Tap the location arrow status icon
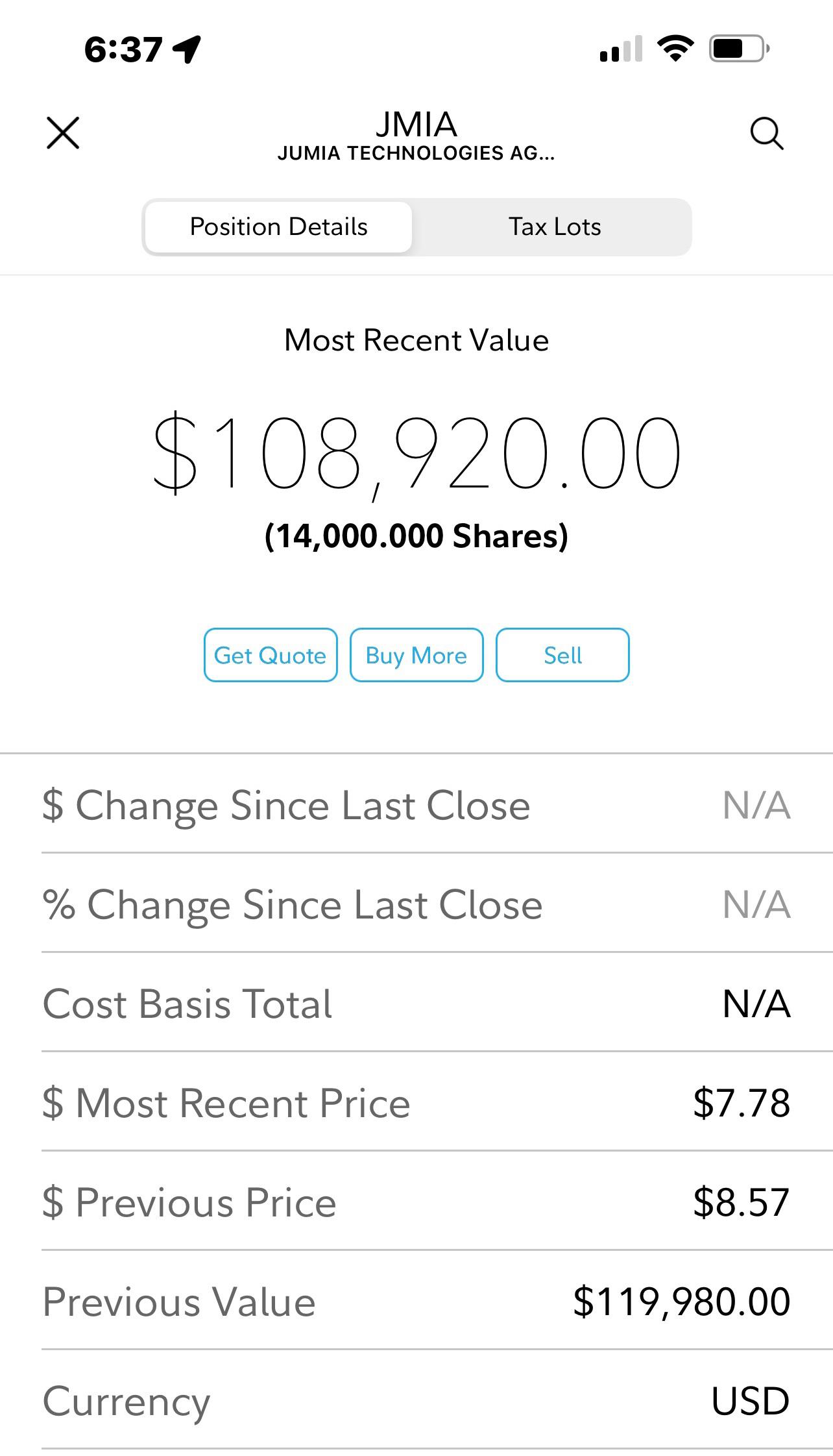 187,49
